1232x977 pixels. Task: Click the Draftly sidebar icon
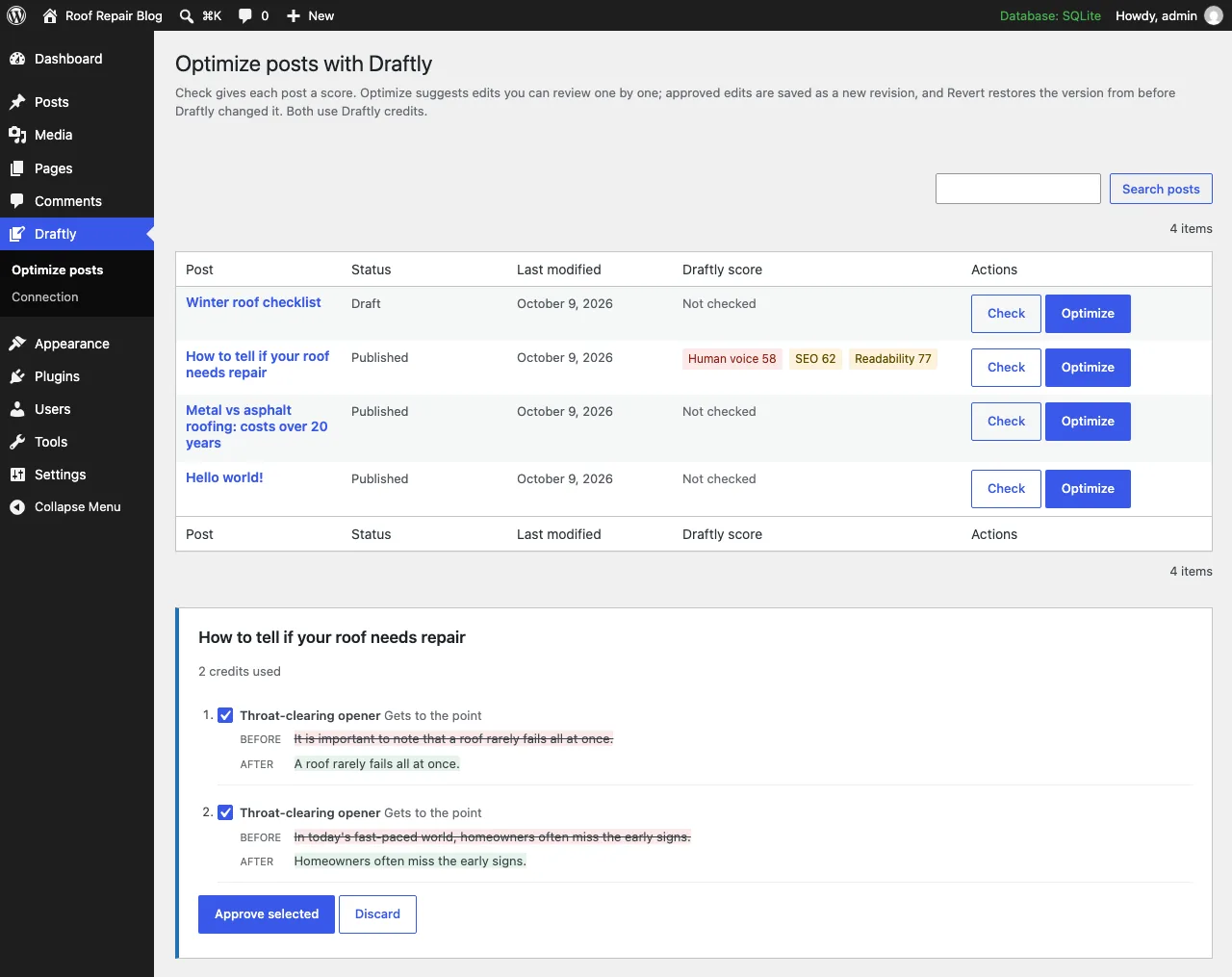click(x=17, y=234)
